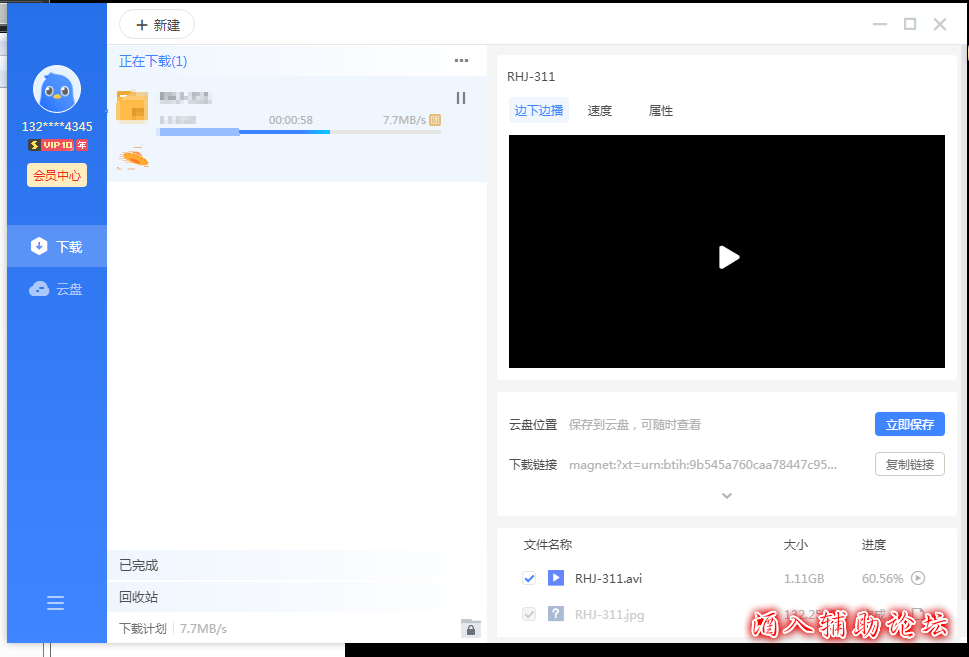
Task: Open the three-dot more options menu
Action: [461, 61]
